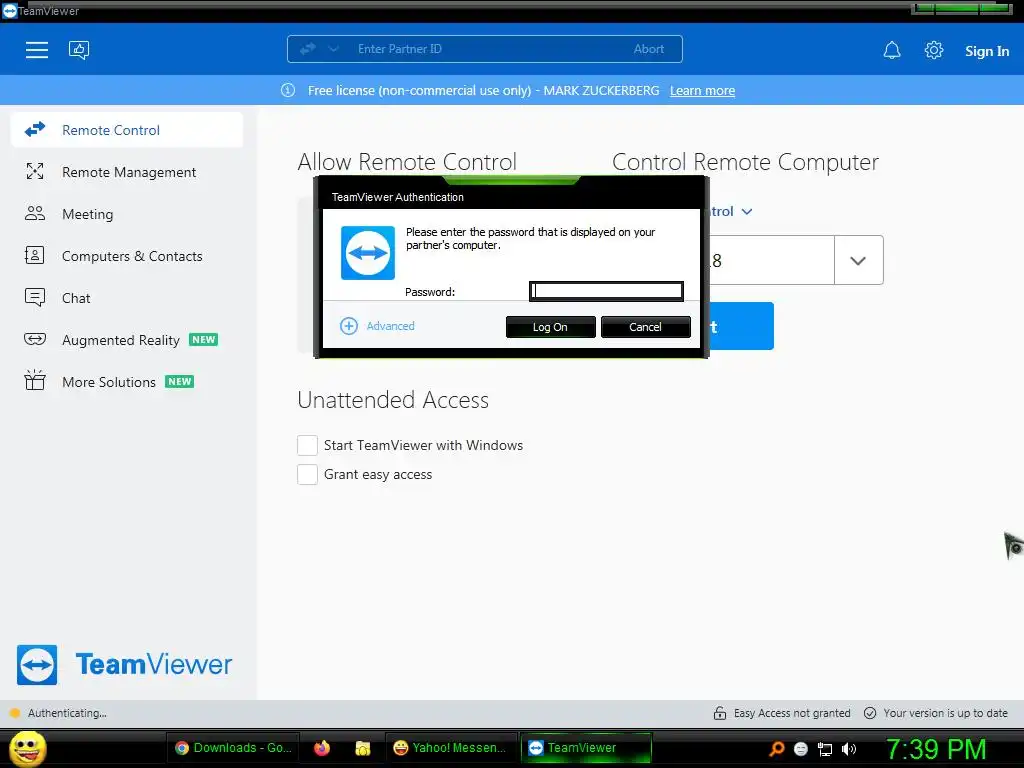Abort the connection attempt
This screenshot has width=1024, height=768.
click(648, 49)
